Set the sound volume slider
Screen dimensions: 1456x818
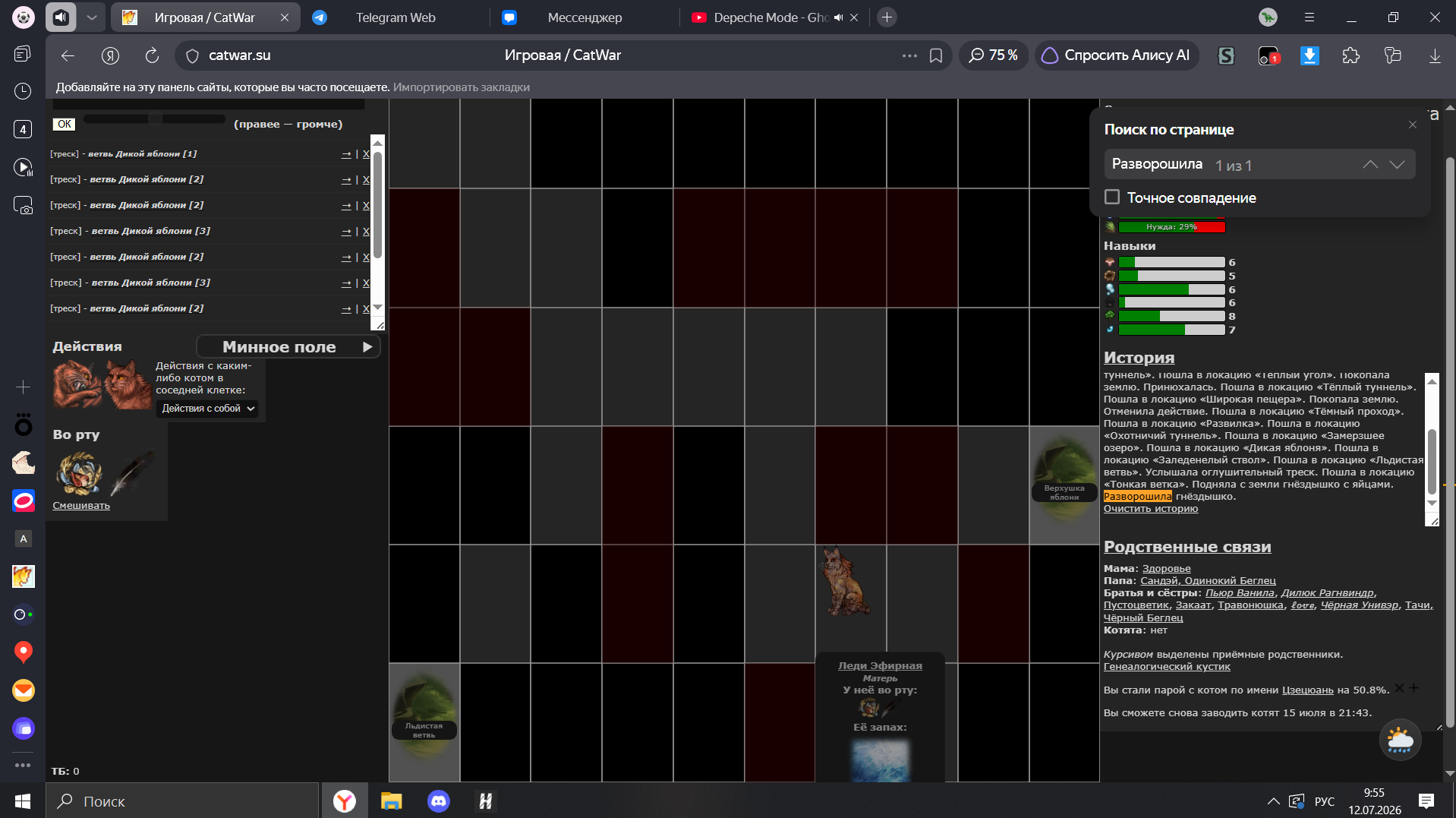click(x=155, y=119)
